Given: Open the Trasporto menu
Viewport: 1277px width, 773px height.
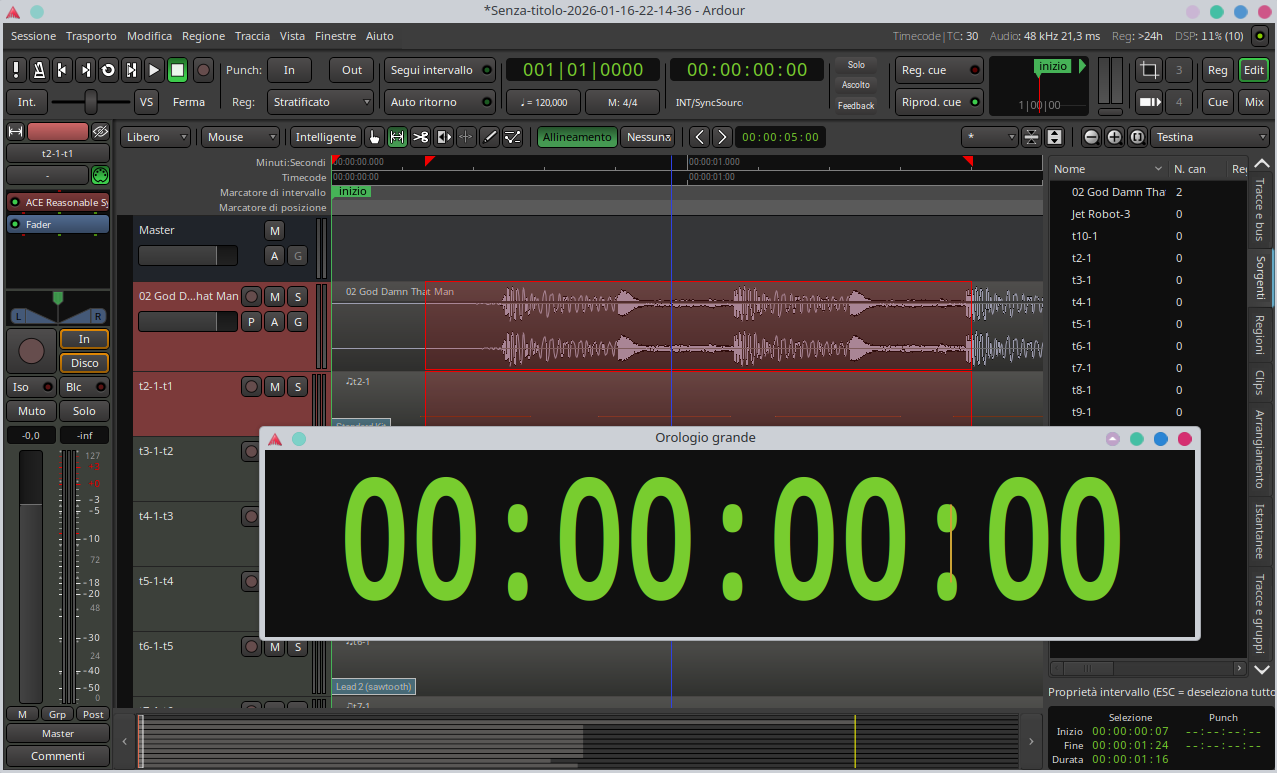Looking at the screenshot, I should [91, 36].
